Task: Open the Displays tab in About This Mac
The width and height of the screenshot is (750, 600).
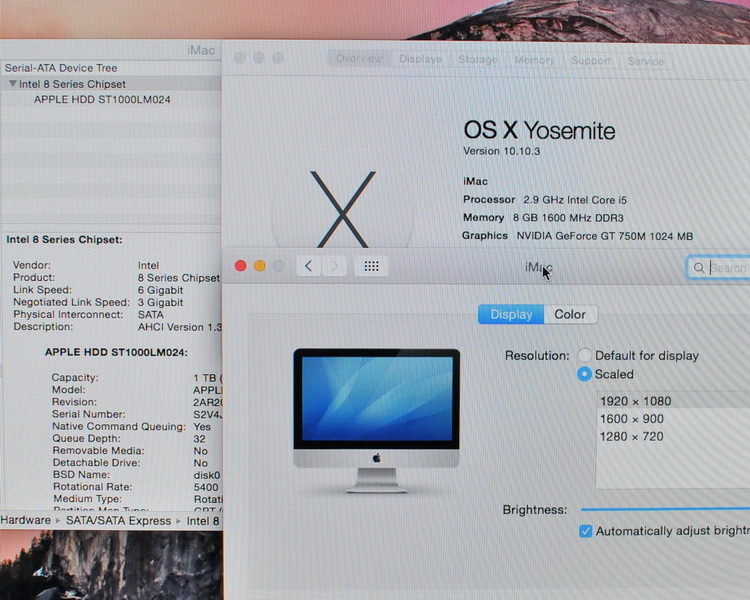Action: [x=420, y=59]
